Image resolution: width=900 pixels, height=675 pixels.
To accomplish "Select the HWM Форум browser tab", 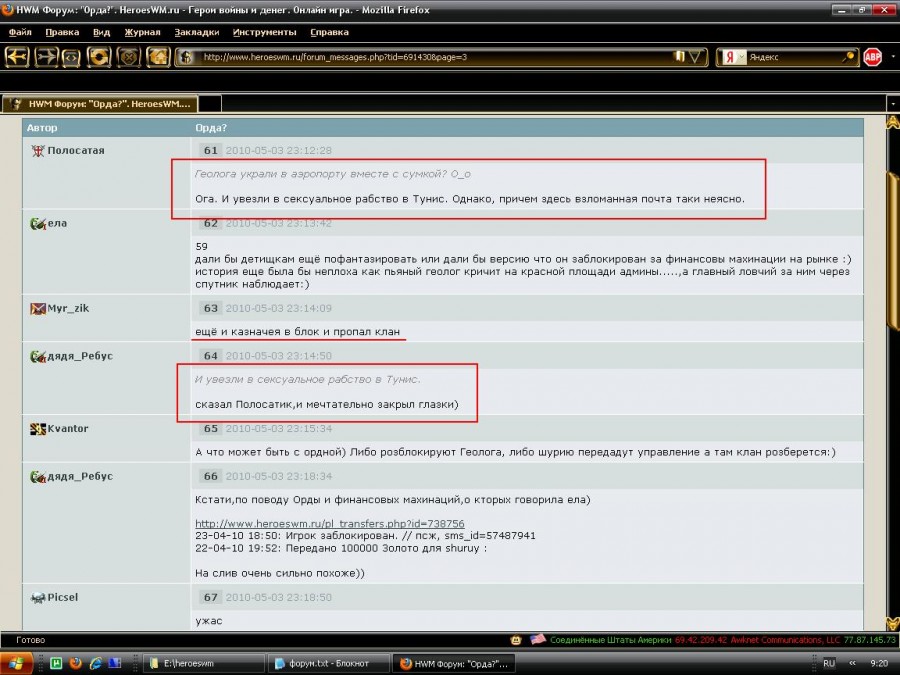I will coord(100,103).
